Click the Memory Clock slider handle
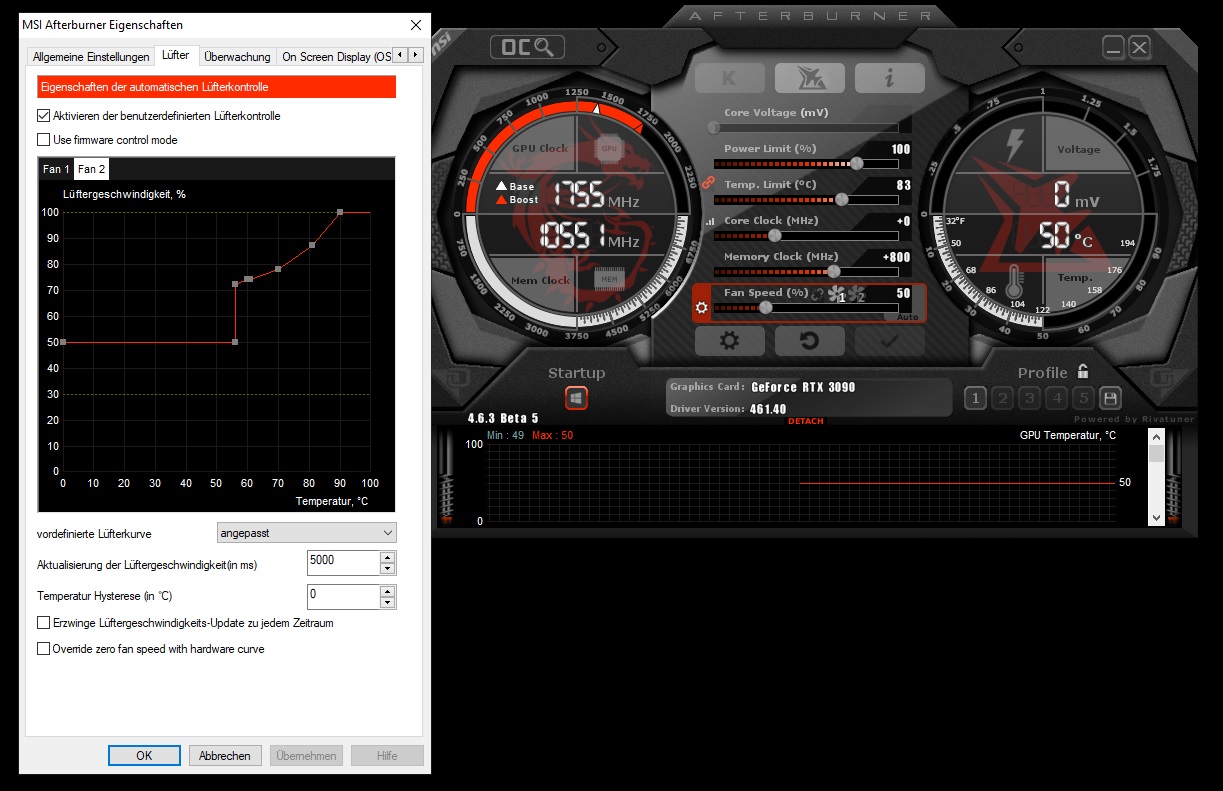 (834, 271)
